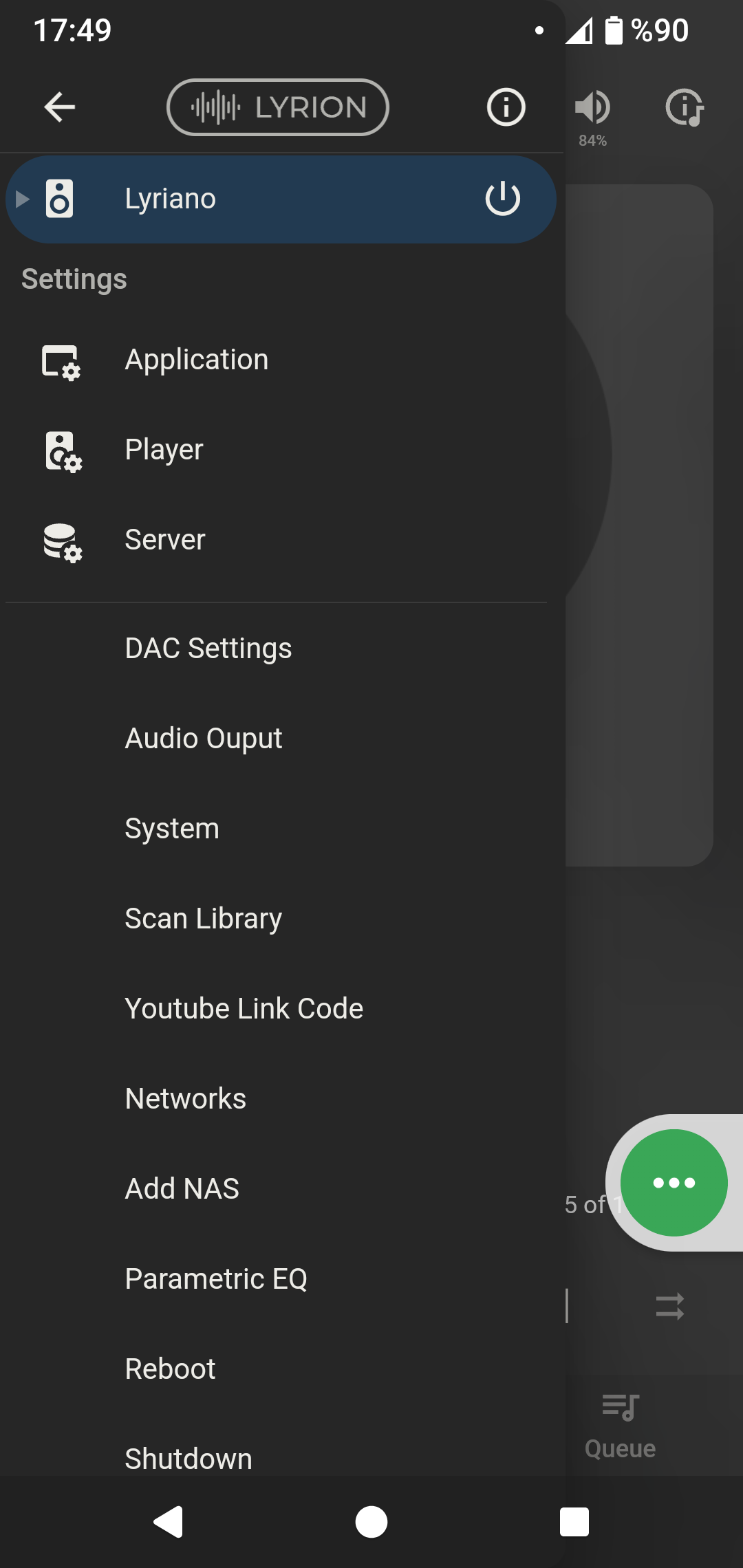The height and width of the screenshot is (1568, 743).
Task: Toggle the shuffle icon
Action: click(x=669, y=1306)
